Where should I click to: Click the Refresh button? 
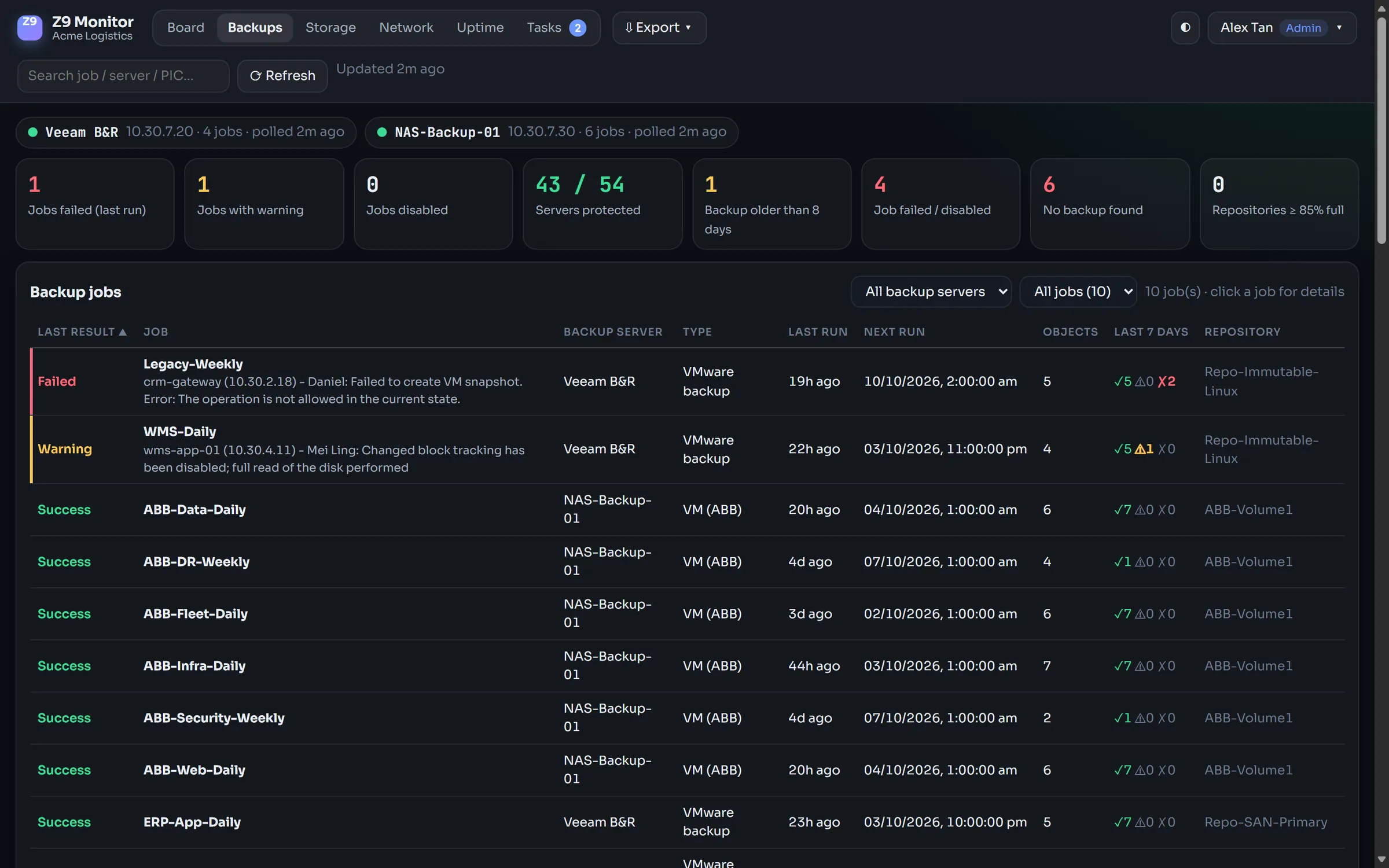click(282, 76)
